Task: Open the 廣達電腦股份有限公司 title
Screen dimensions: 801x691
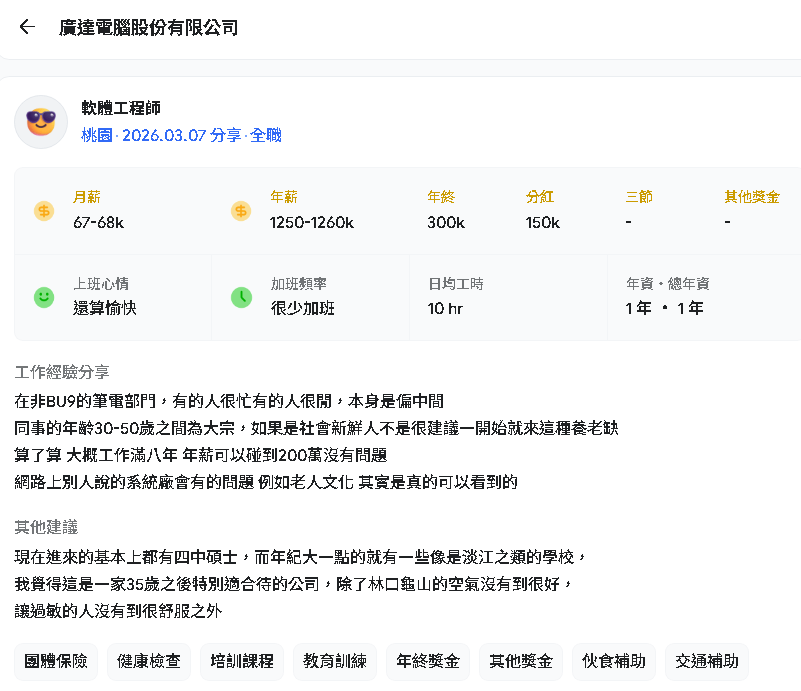Action: [x=149, y=28]
